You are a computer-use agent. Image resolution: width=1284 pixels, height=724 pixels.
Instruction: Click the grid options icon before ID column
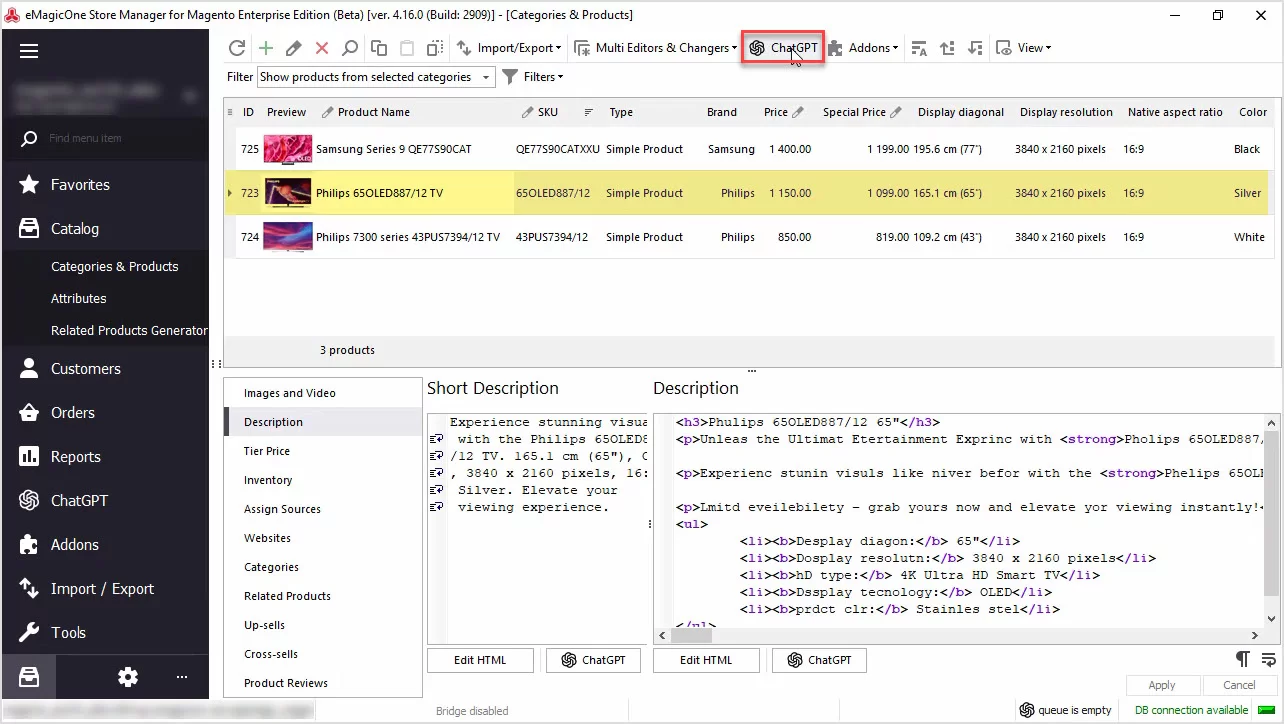coord(230,112)
